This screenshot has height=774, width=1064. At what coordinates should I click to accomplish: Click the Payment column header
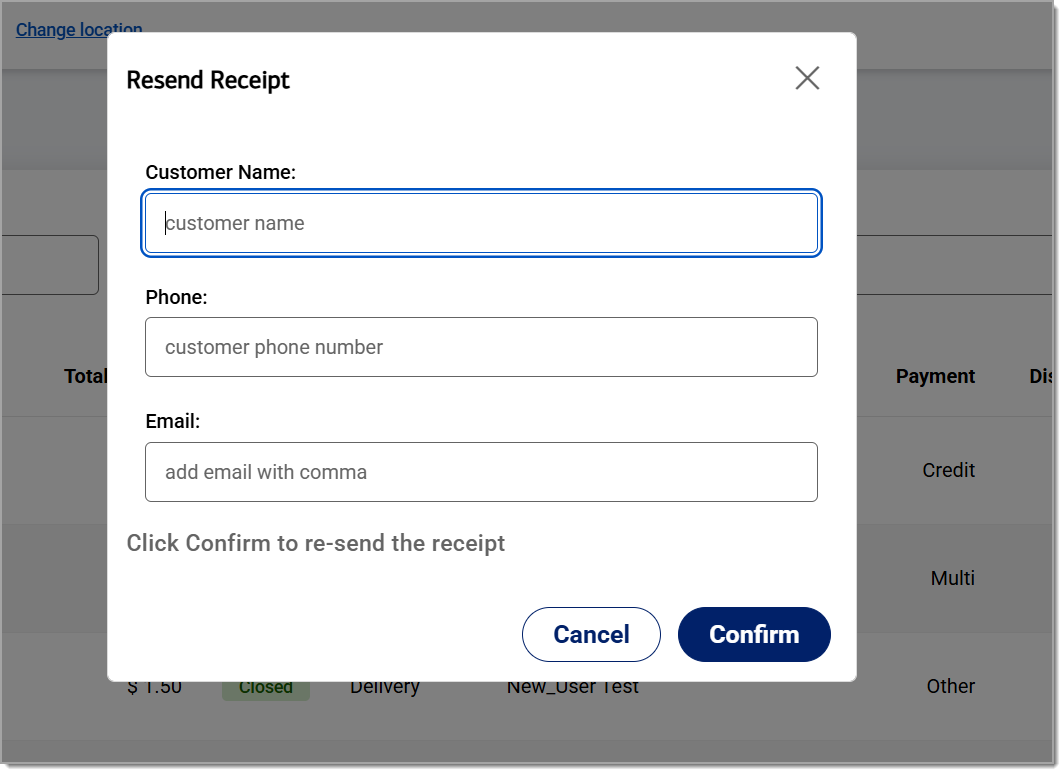935,376
